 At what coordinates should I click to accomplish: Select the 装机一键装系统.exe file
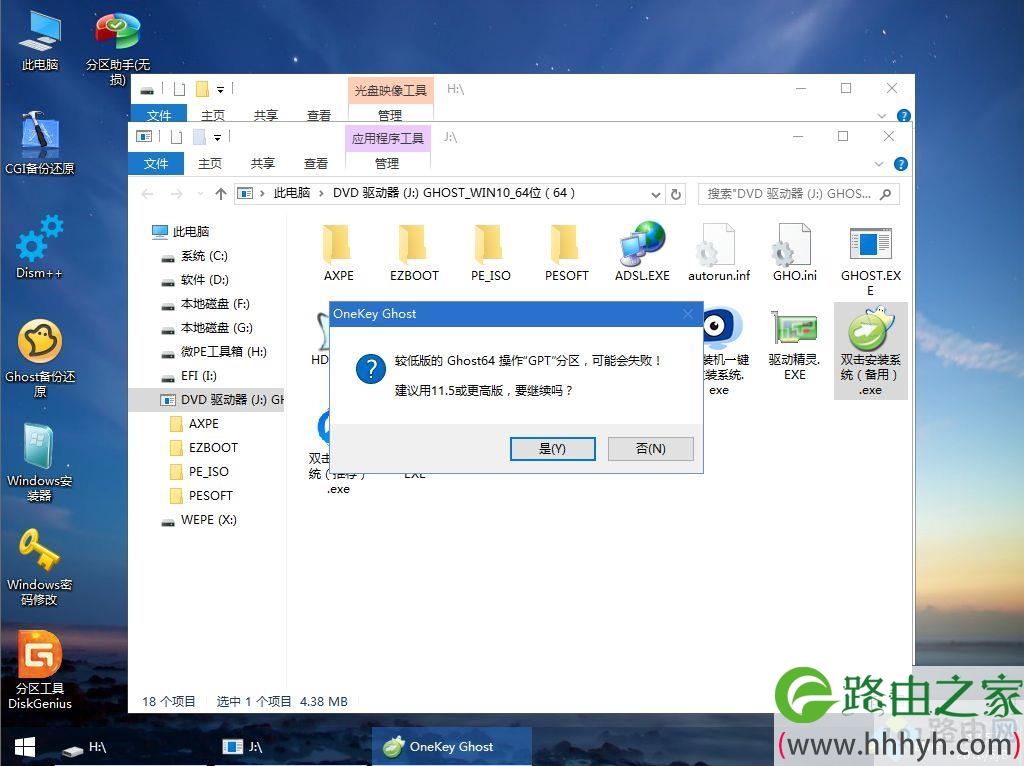coord(724,353)
